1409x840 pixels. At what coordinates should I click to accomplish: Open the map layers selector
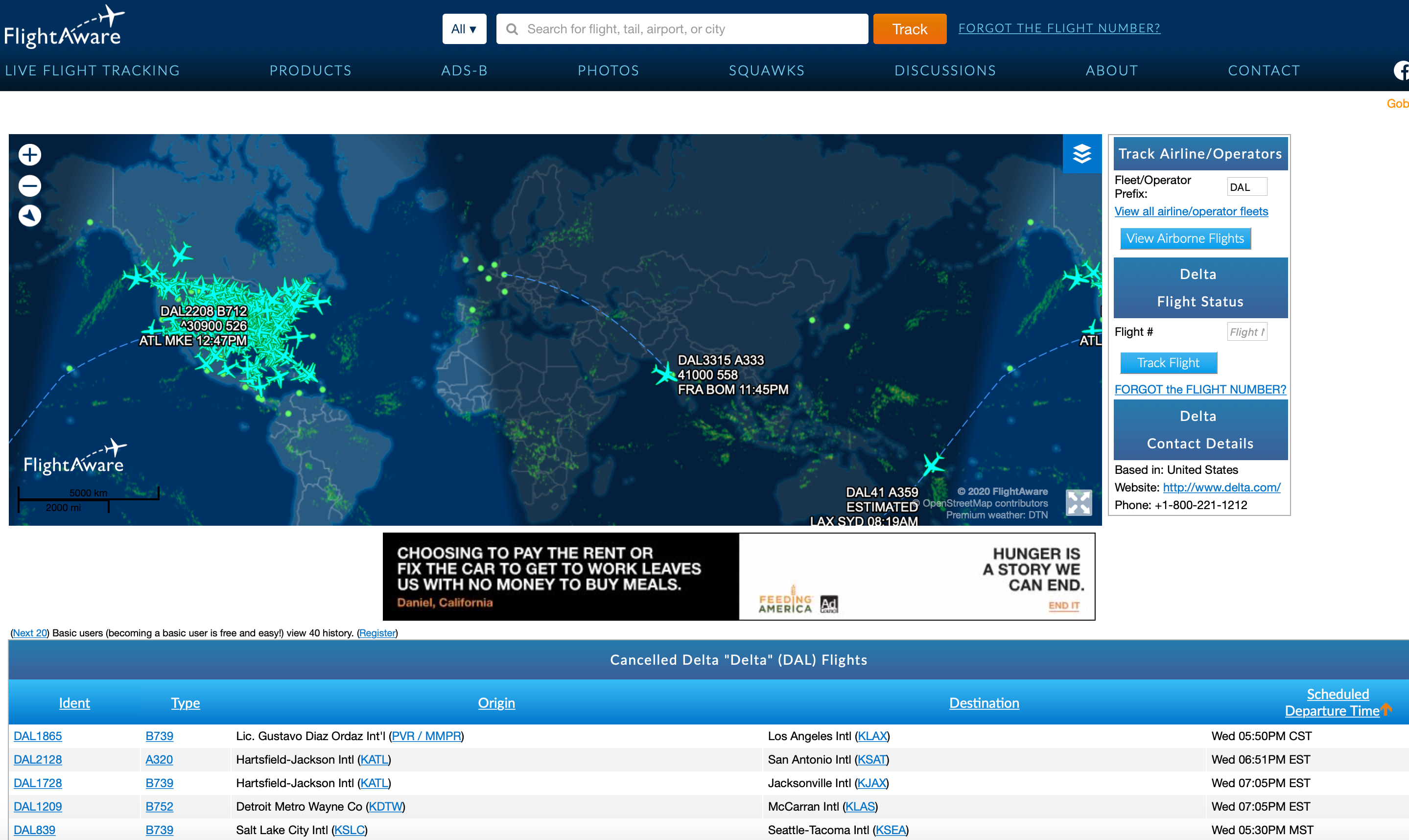[x=1081, y=154]
